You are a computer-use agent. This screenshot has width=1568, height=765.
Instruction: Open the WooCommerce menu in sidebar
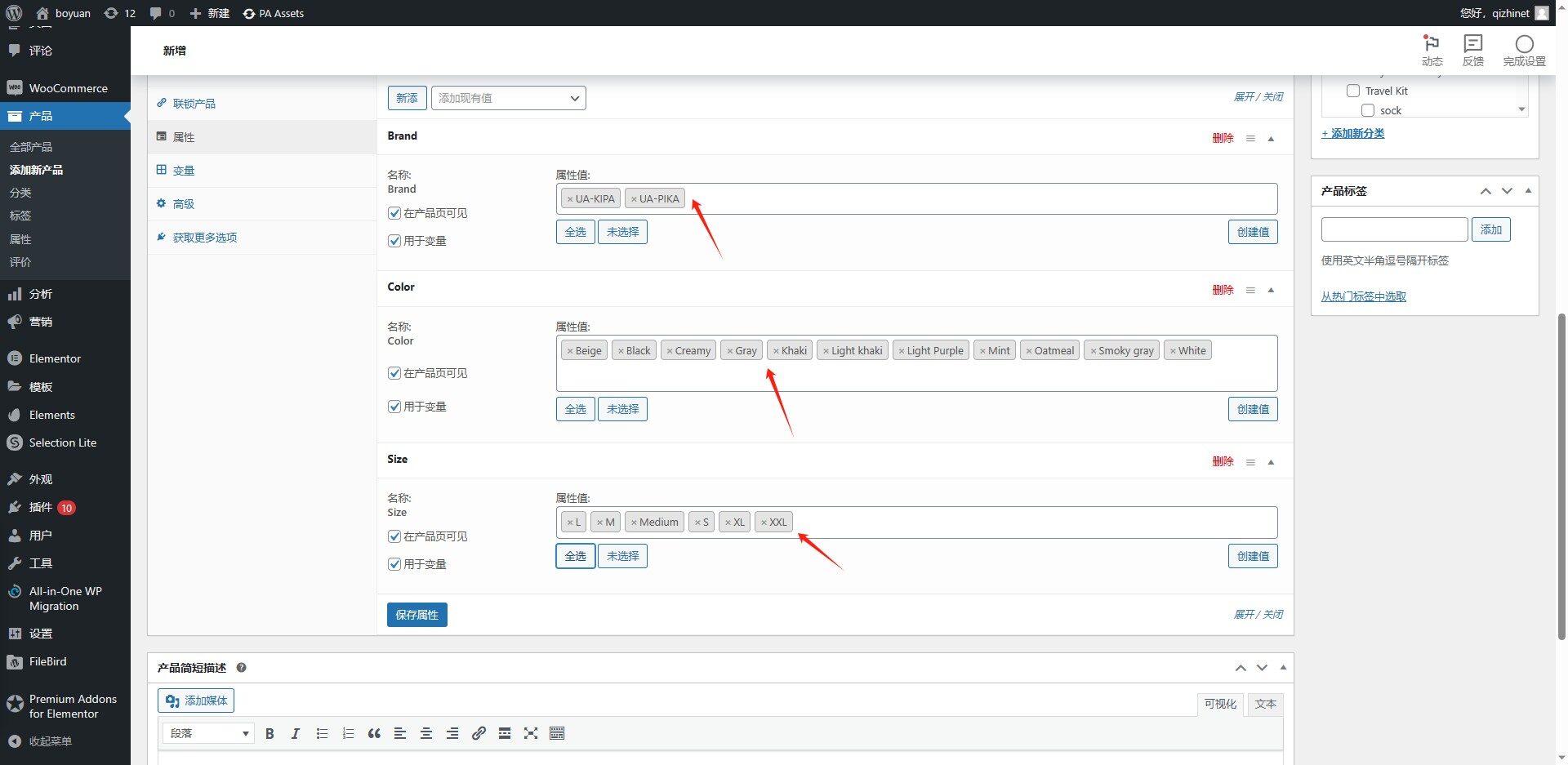tap(68, 88)
